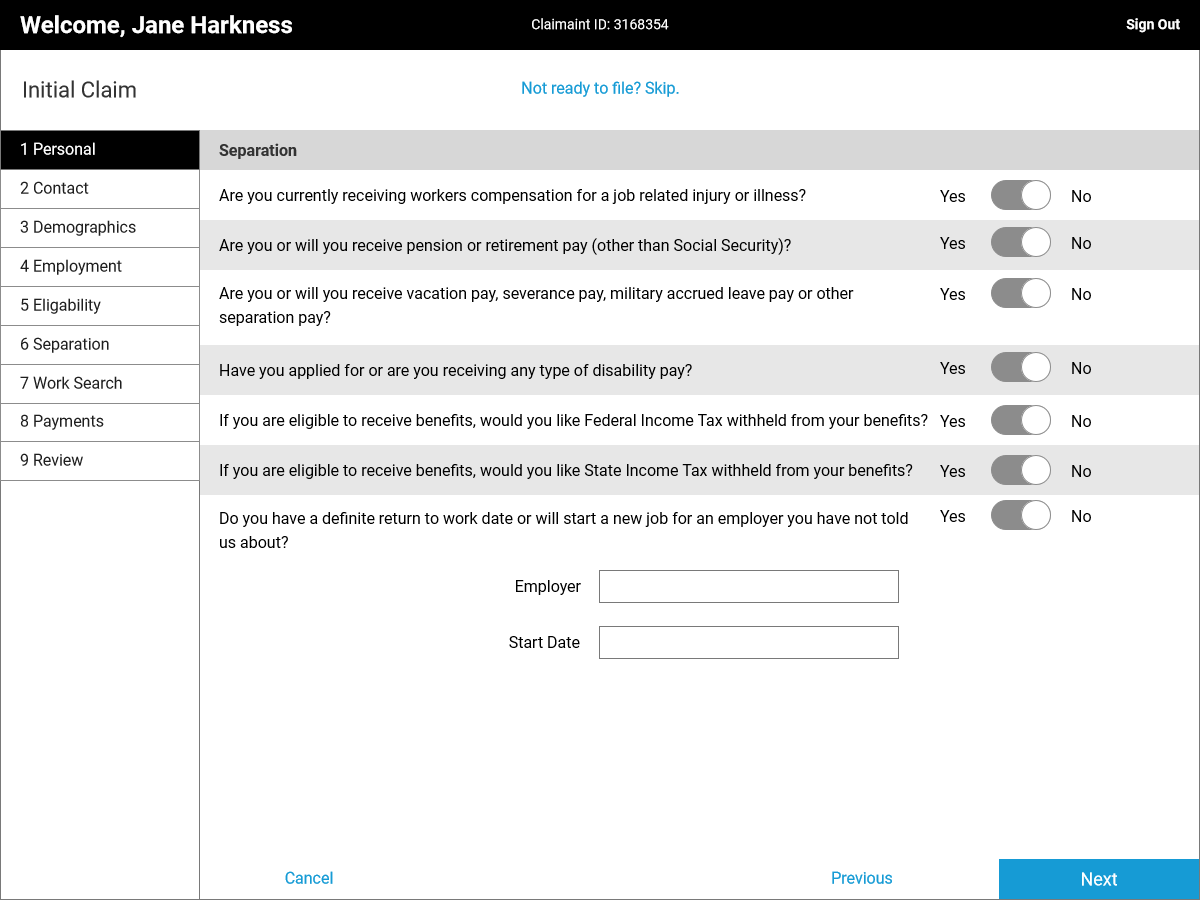
Task: Cancel the initial claim form
Action: coord(309,878)
